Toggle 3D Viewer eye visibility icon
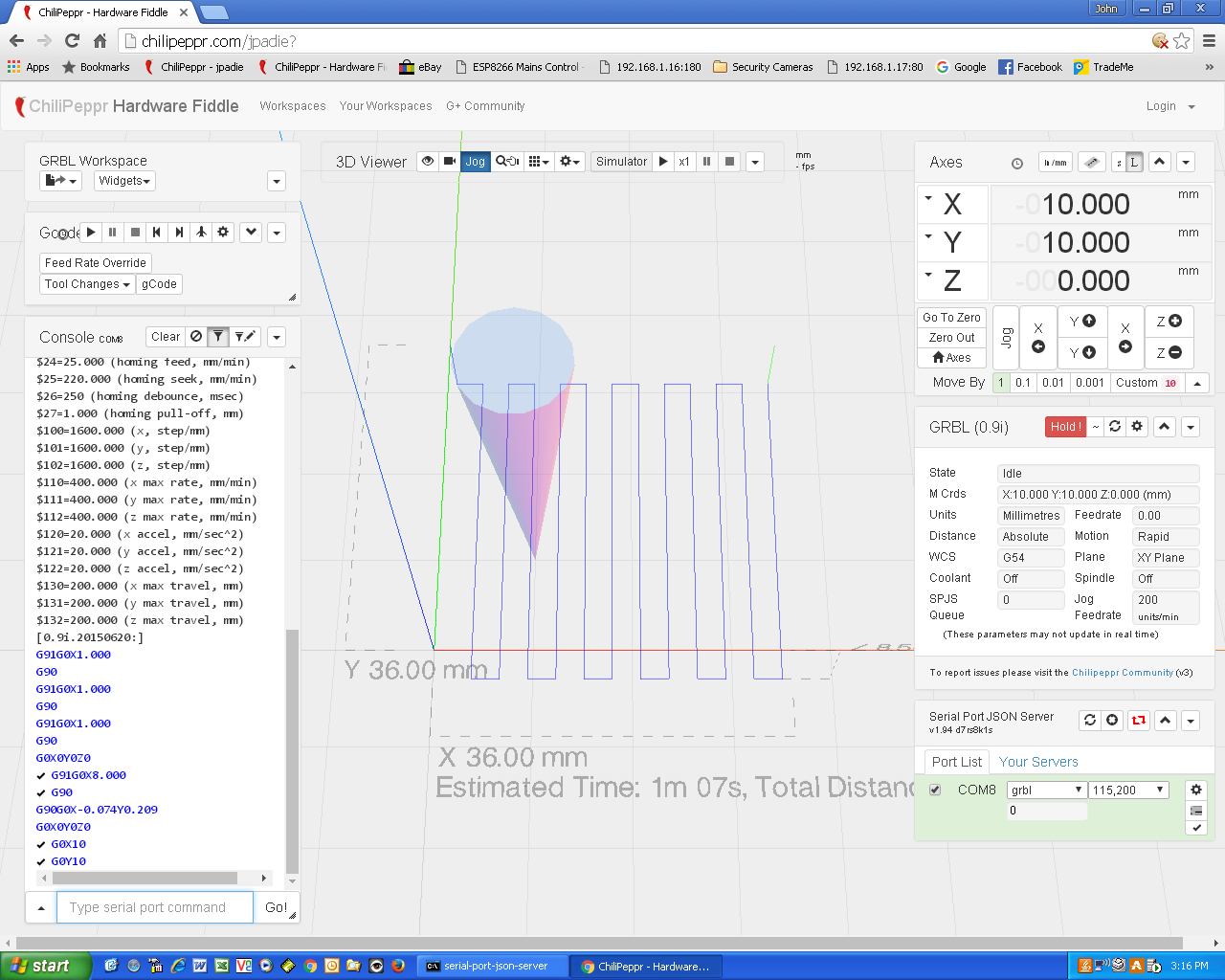 (428, 161)
